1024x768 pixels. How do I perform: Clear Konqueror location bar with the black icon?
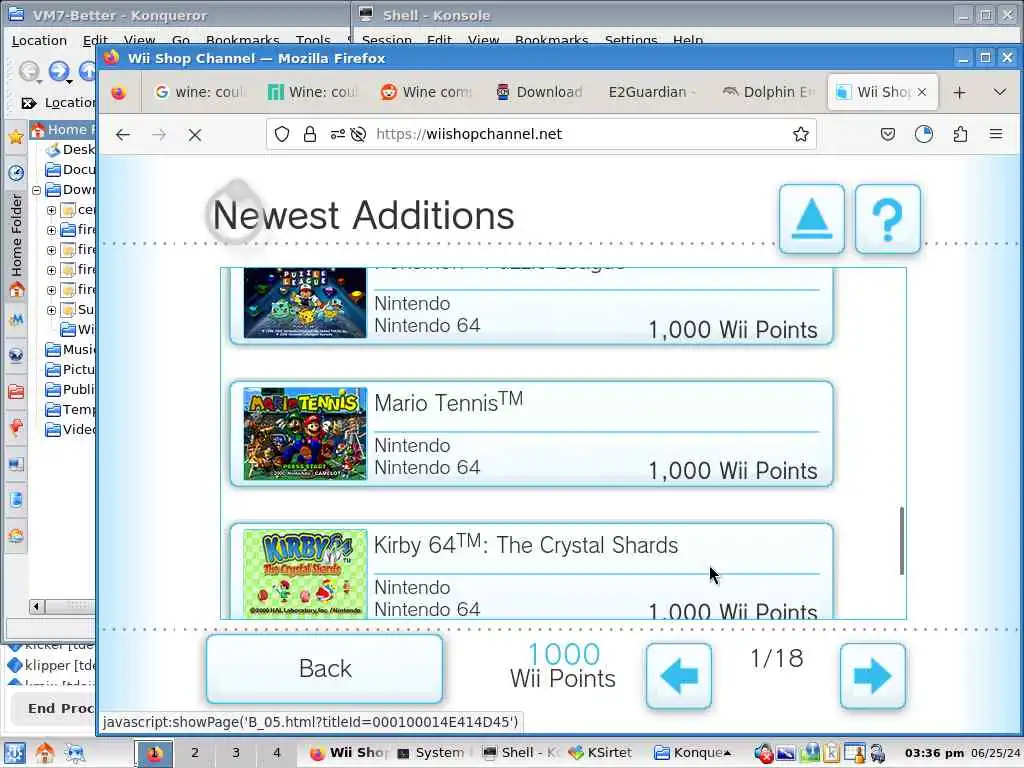coord(29,103)
